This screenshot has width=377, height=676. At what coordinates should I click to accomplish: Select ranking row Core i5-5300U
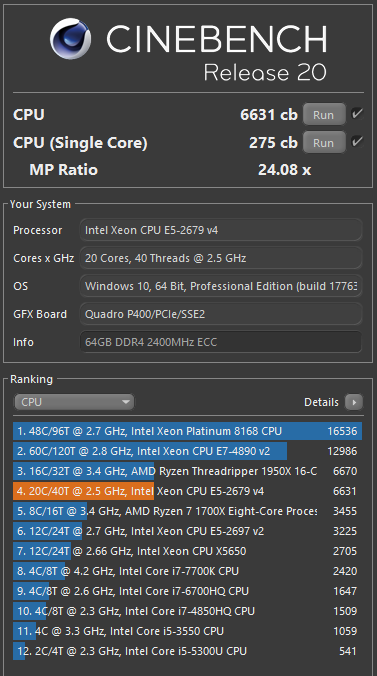click(187, 651)
